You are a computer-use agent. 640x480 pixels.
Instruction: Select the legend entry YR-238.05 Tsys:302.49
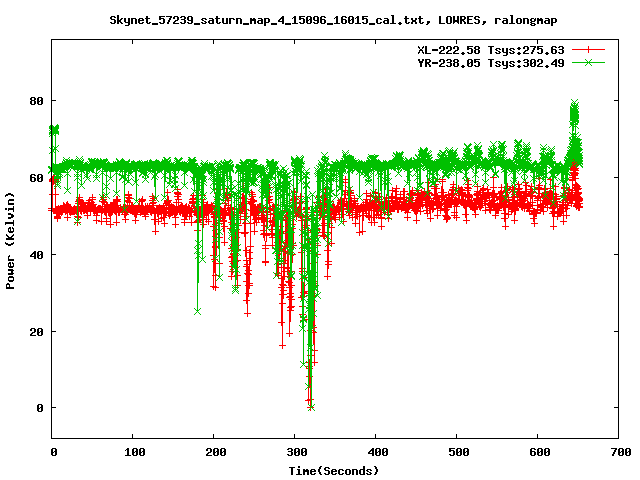(x=491, y=63)
